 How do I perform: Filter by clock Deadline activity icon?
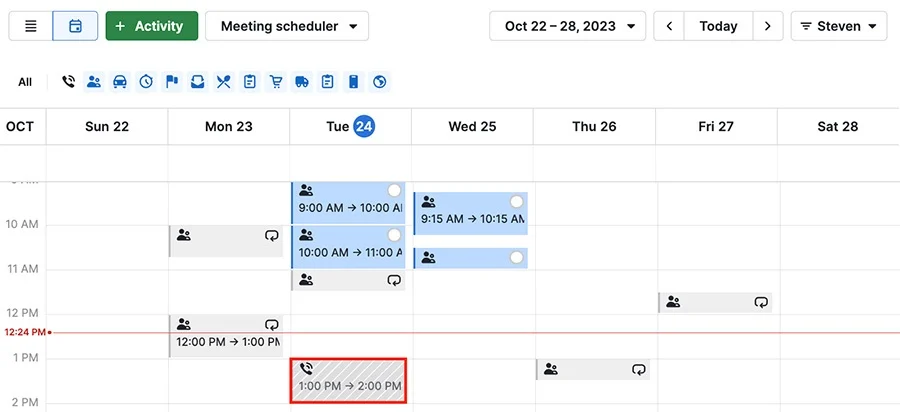146,82
